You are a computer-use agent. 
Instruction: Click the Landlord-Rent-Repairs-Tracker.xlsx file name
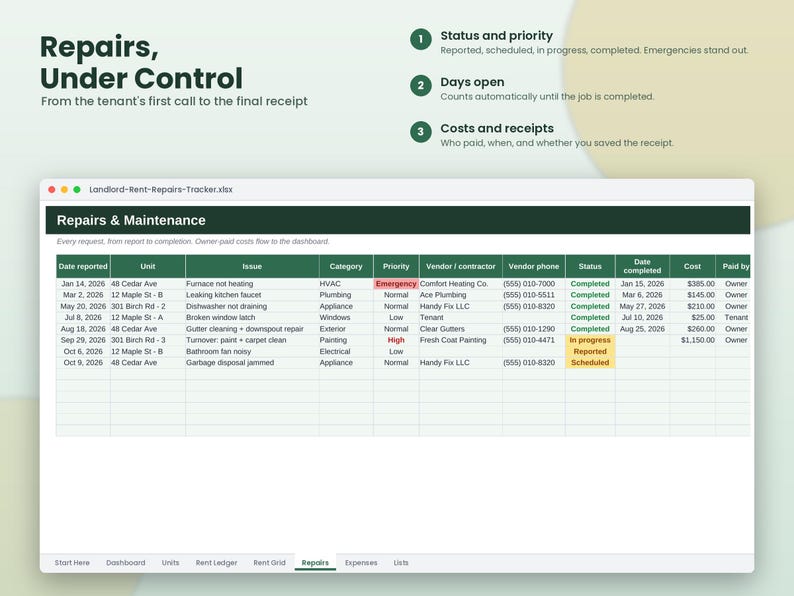tap(161, 189)
